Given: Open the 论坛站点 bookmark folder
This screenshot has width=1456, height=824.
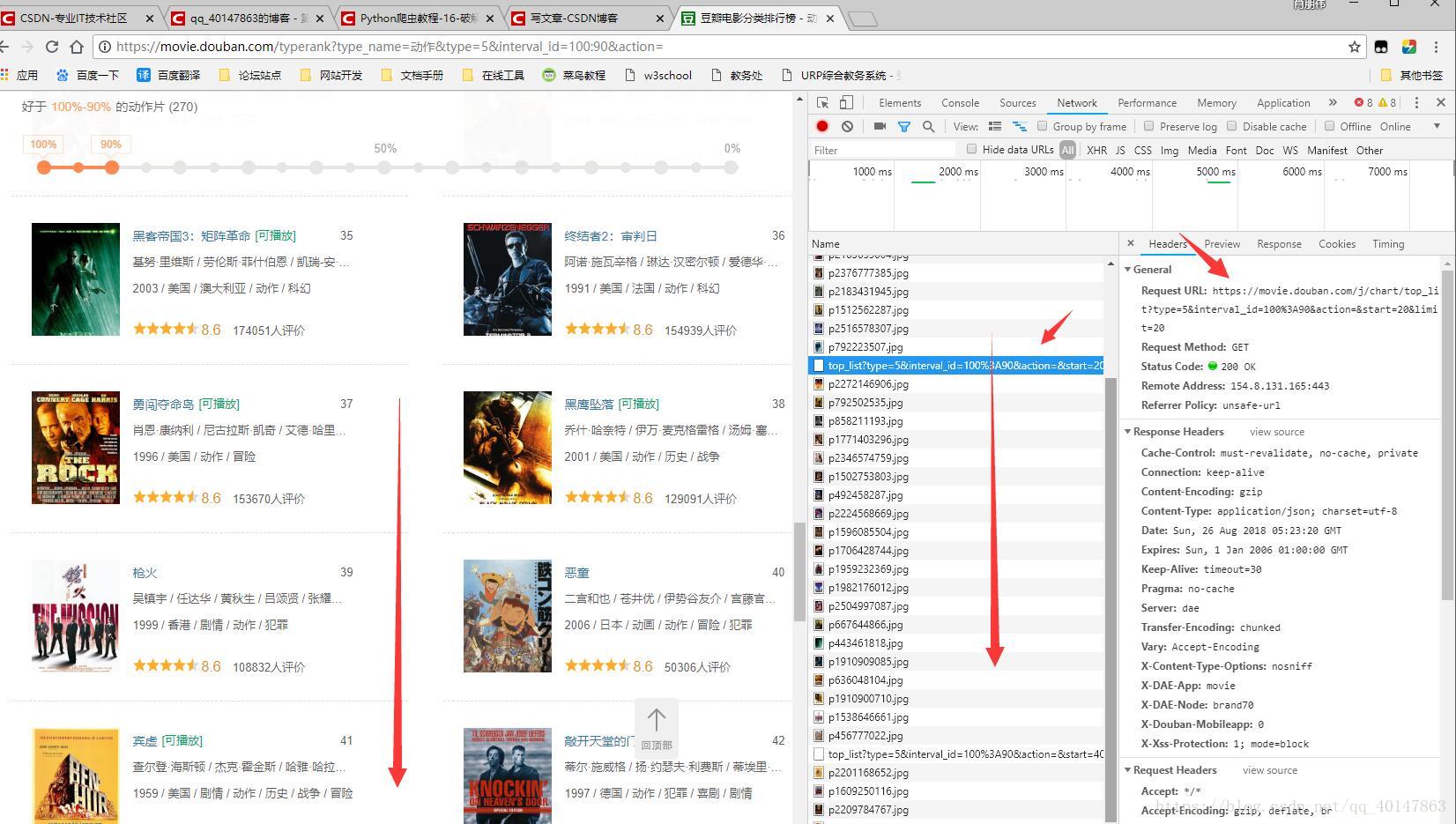Looking at the screenshot, I should click(249, 75).
